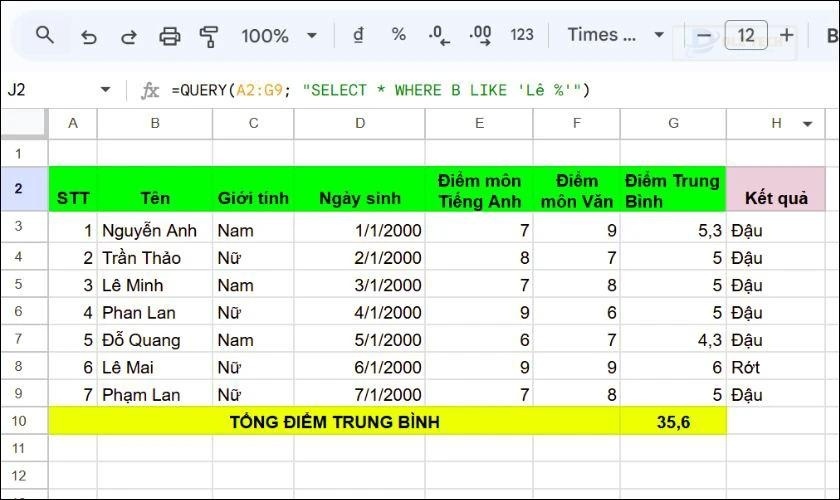The height and width of the screenshot is (500, 840).
Task: Select 'Điểm môn Tiếng Anh' header cell
Action: [x=479, y=189]
